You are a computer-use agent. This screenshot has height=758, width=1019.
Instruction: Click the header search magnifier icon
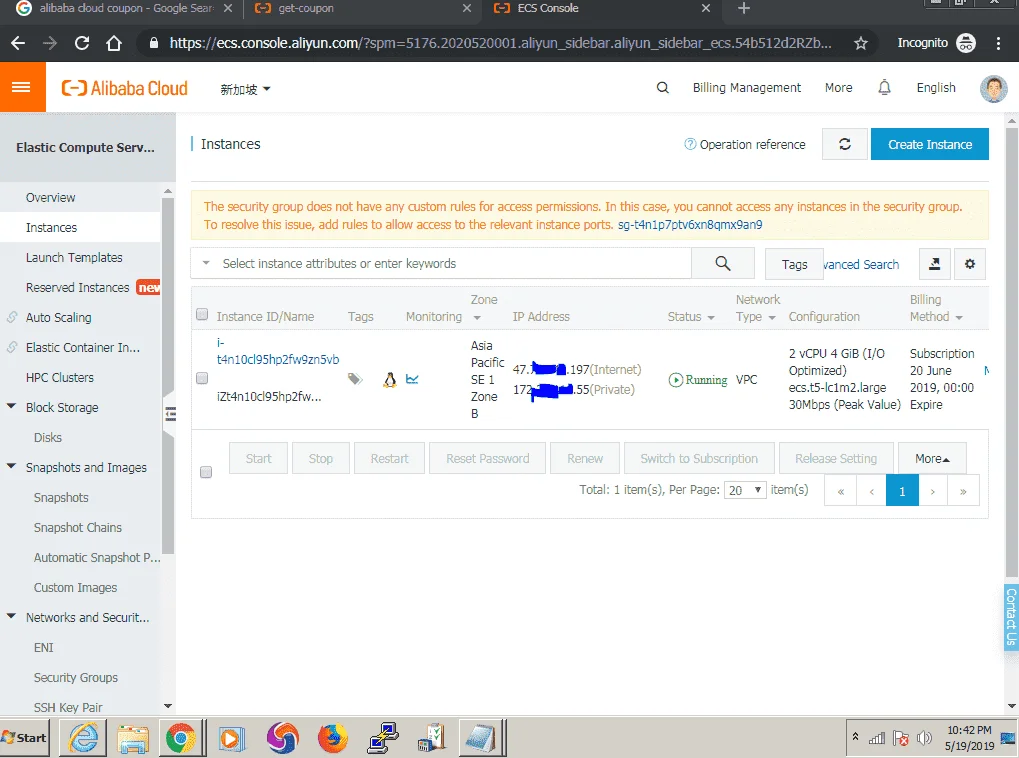(662, 88)
